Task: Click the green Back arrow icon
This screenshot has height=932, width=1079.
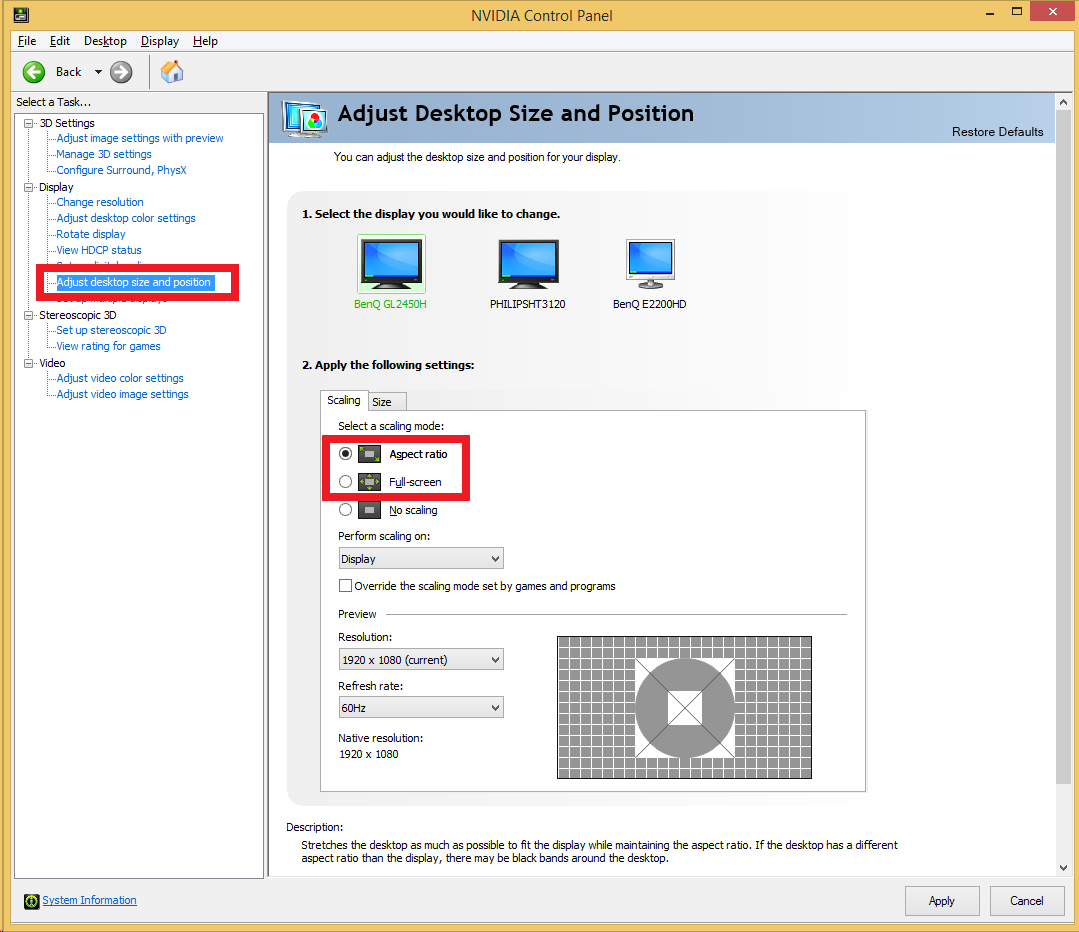Action: [x=34, y=72]
